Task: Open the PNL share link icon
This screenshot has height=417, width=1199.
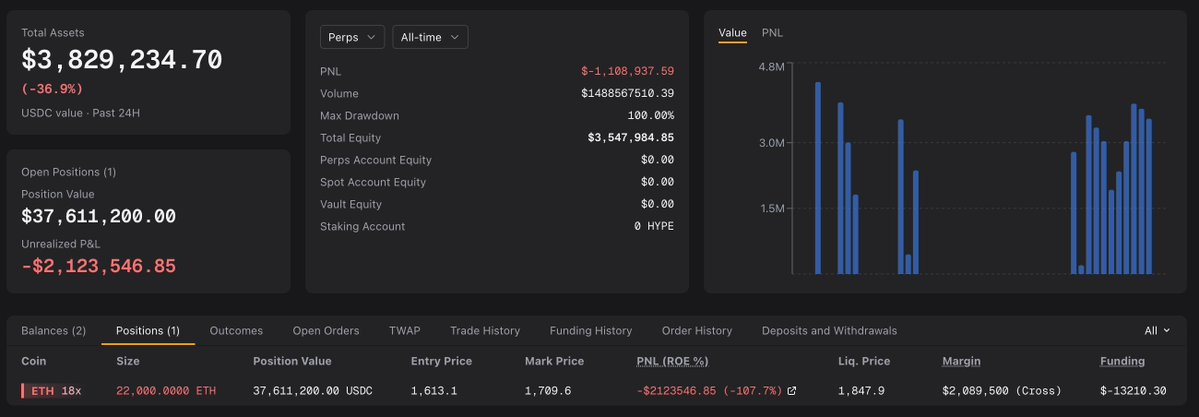Action: click(x=792, y=391)
